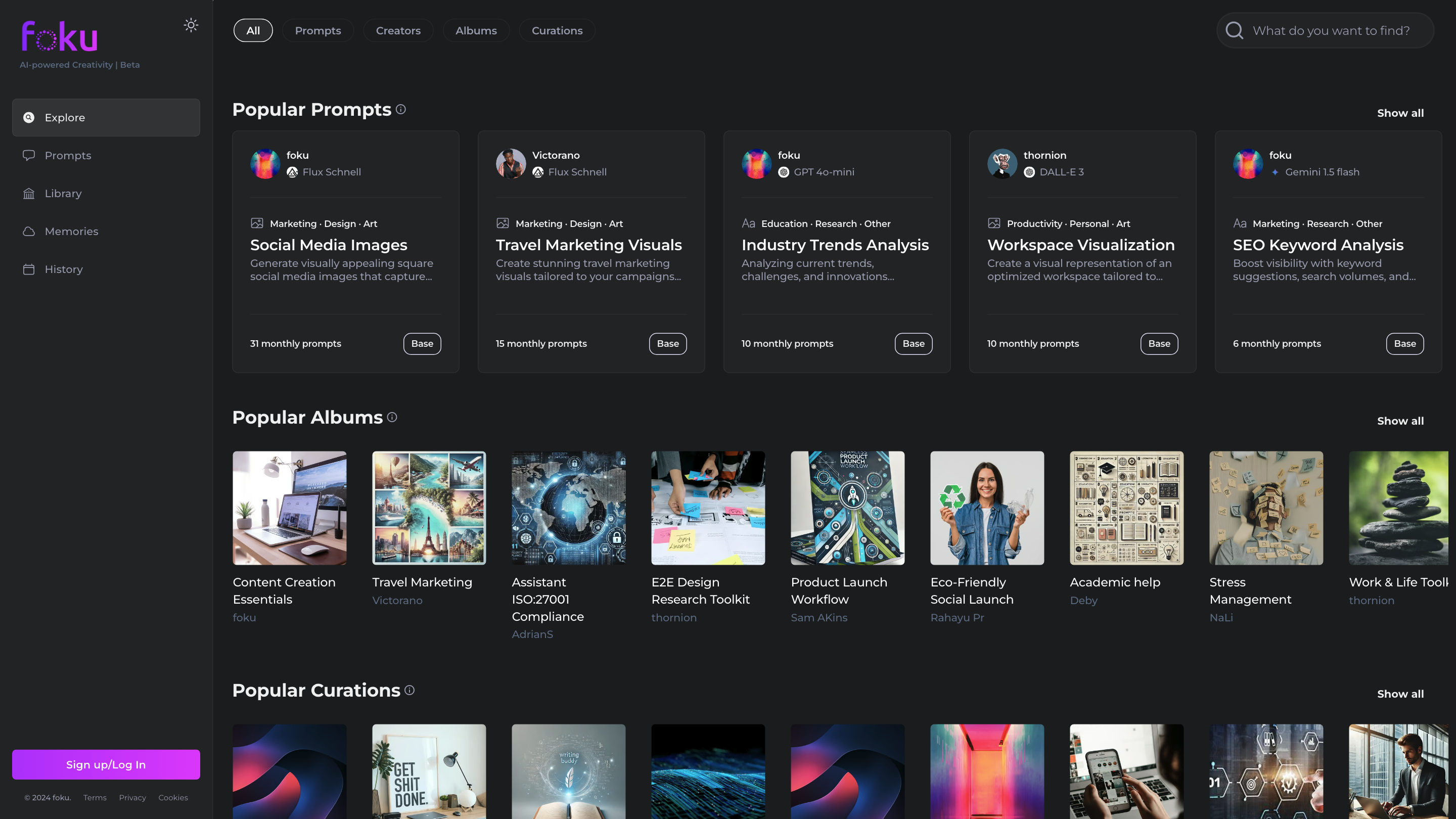This screenshot has width=1456, height=819.
Task: Show all Popular Albums
Action: pos(1400,421)
